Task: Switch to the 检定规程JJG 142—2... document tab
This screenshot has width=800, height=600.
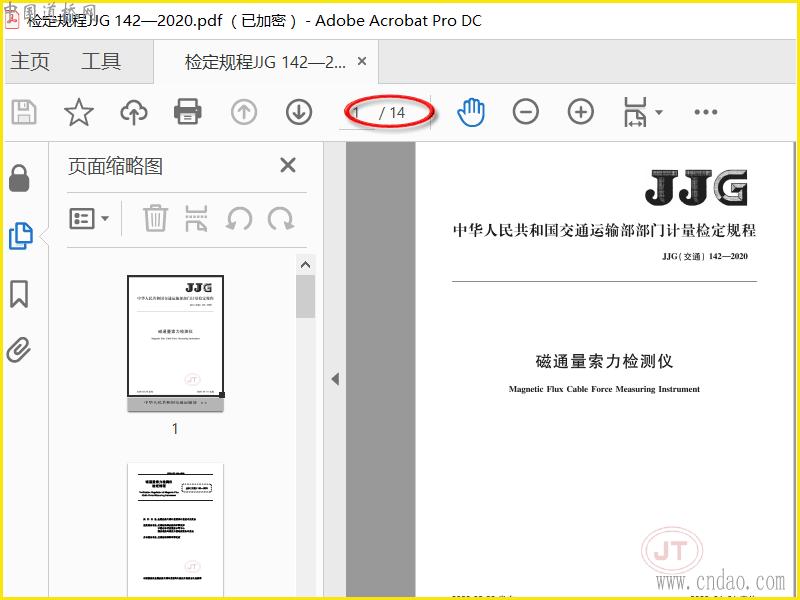Action: (265, 62)
